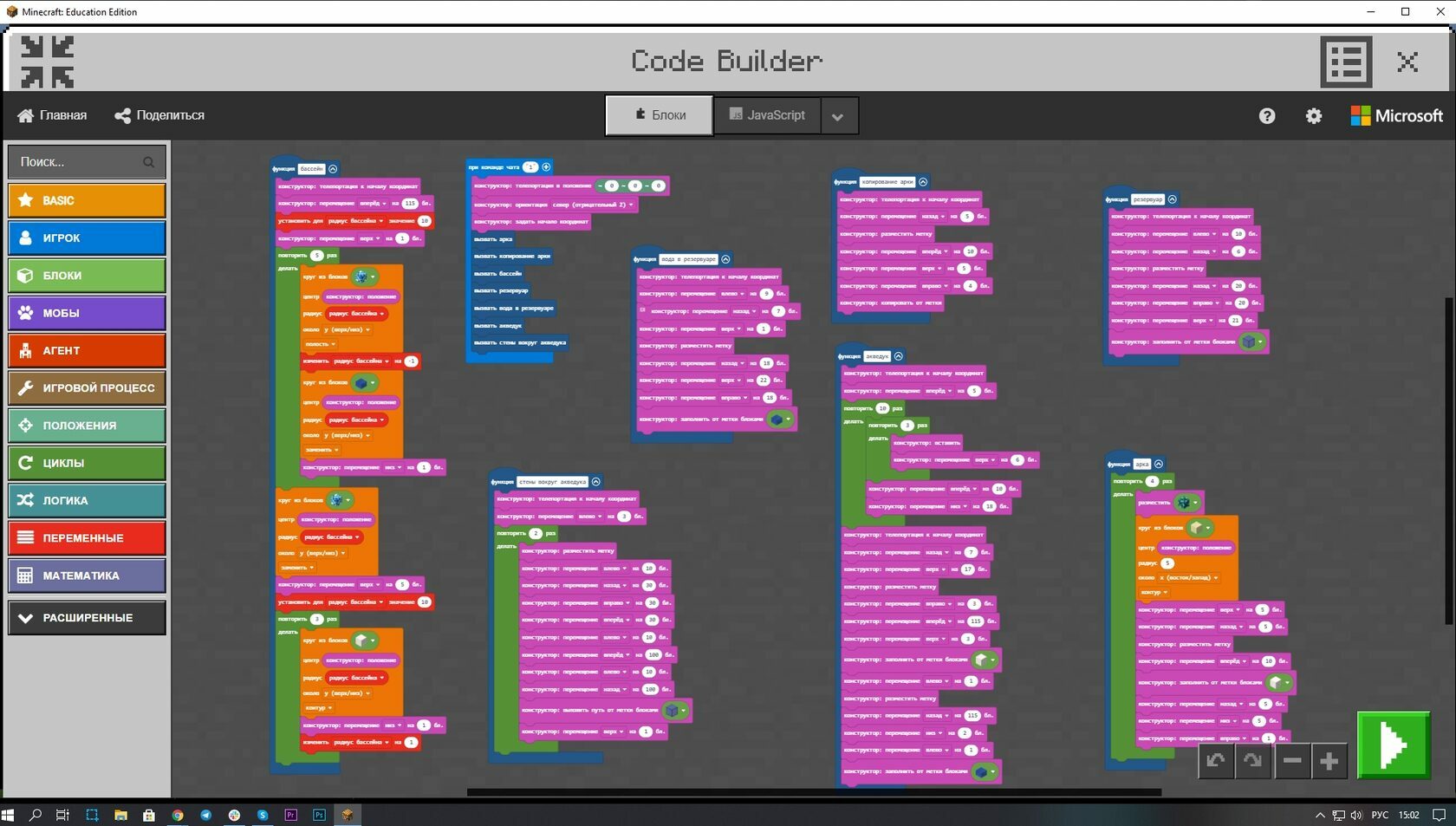The image size is (1456, 826).
Task: Collapse the вода в резервуаре function block
Action: point(725,259)
